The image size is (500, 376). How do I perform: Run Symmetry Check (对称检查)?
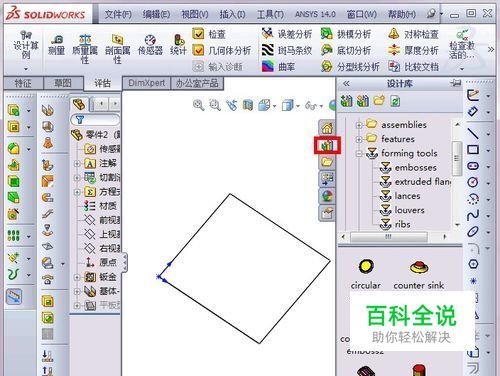coord(413,34)
